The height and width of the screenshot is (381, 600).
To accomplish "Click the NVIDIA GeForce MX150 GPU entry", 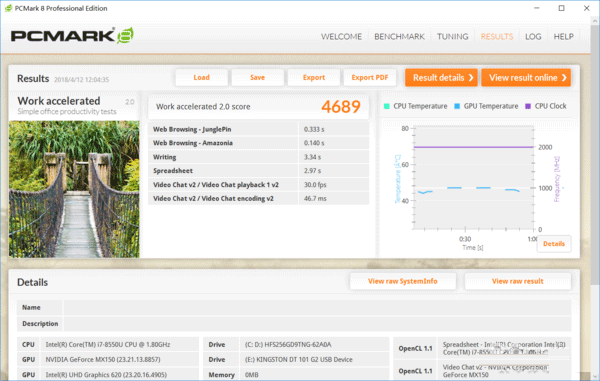I will point(103,360).
